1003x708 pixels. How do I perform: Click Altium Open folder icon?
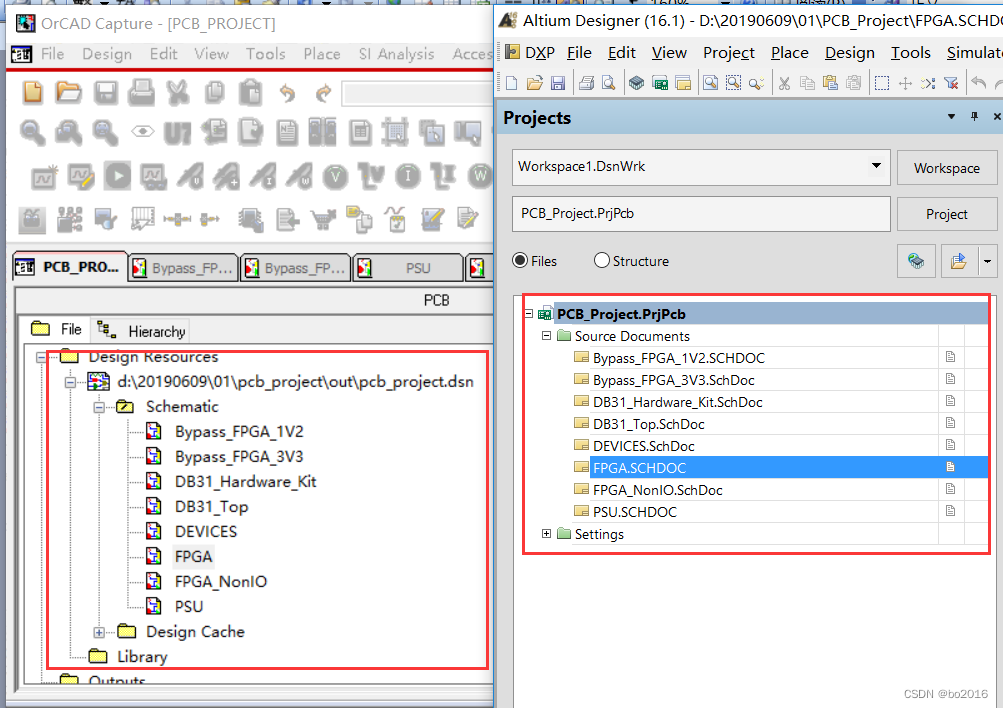pos(535,83)
